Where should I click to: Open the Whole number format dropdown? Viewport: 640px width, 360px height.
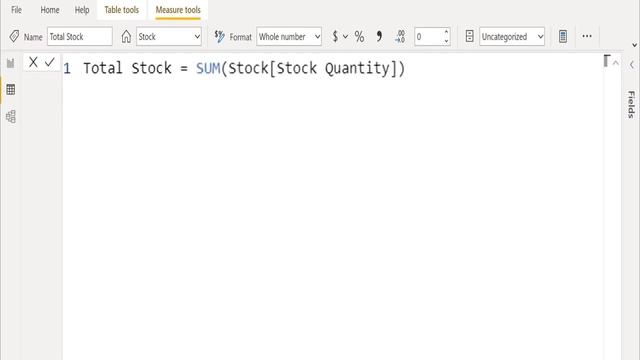pyautogui.click(x=289, y=37)
